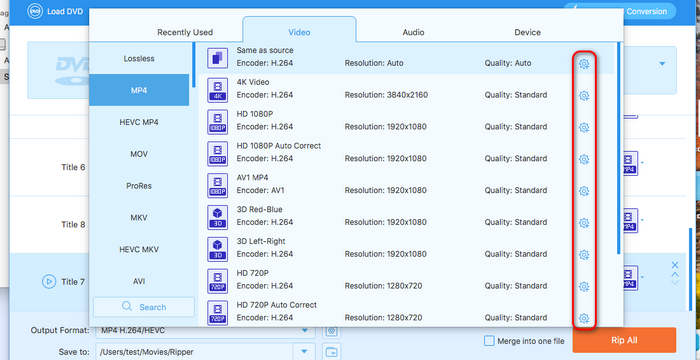Screen dimensions: 700x360
Task: Select the HD 1080P Auto Correct icon
Action: [217, 154]
